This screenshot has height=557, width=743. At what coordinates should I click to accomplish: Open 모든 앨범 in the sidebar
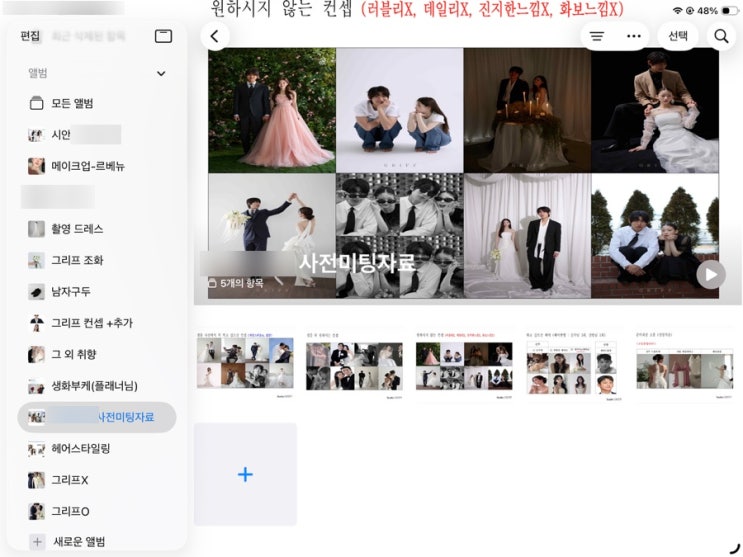pos(97,103)
